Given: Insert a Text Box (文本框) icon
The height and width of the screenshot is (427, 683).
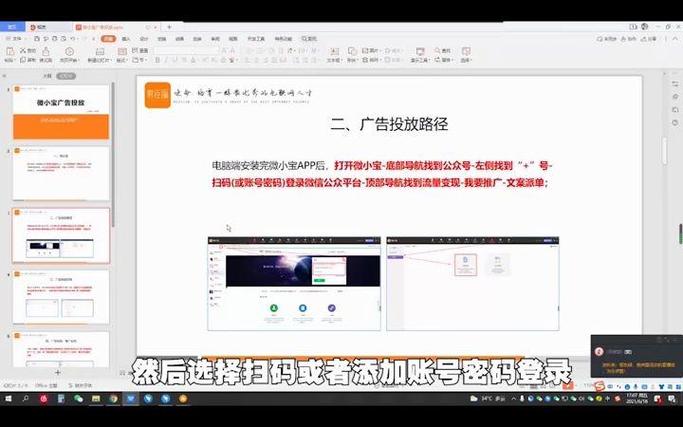Looking at the screenshot, I should click(334, 51).
